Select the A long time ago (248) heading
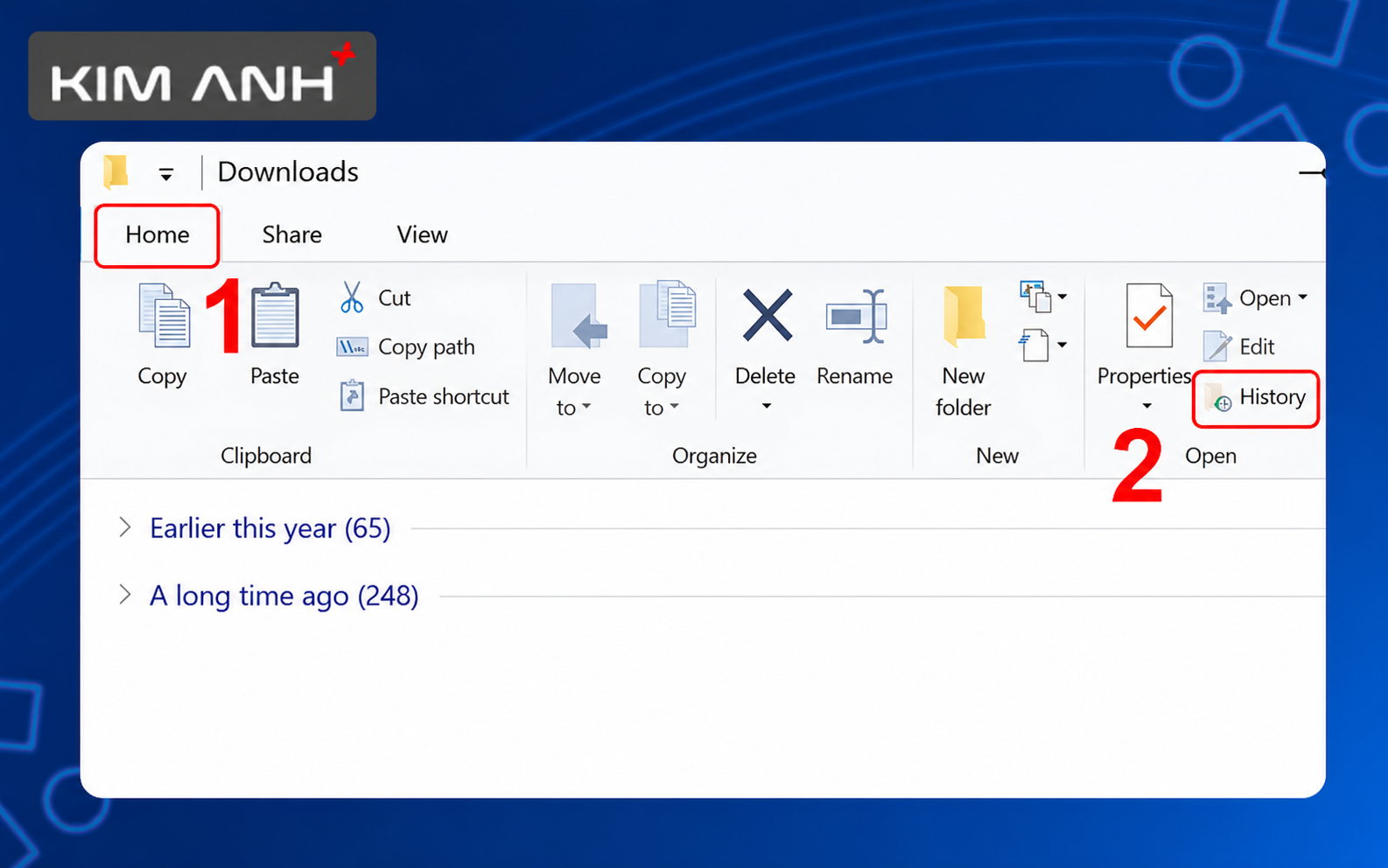This screenshot has height=868, width=1388. [x=284, y=596]
